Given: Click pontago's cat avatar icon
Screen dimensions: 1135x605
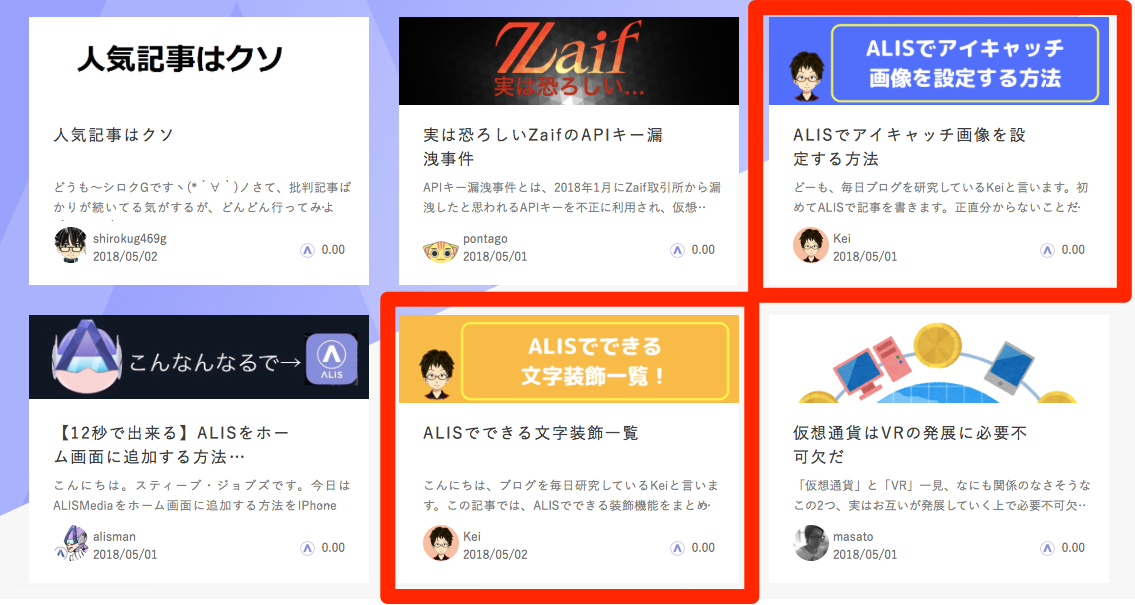Looking at the screenshot, I should point(441,250).
